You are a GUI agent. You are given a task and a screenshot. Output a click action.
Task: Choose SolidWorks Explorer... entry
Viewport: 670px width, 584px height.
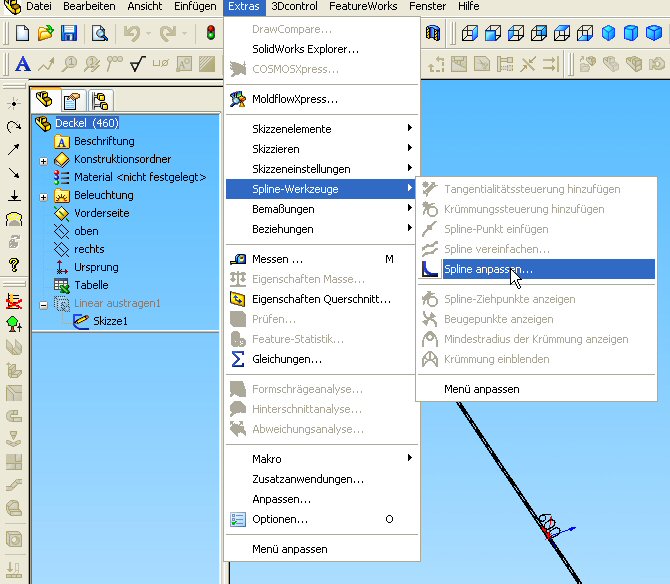(x=306, y=49)
